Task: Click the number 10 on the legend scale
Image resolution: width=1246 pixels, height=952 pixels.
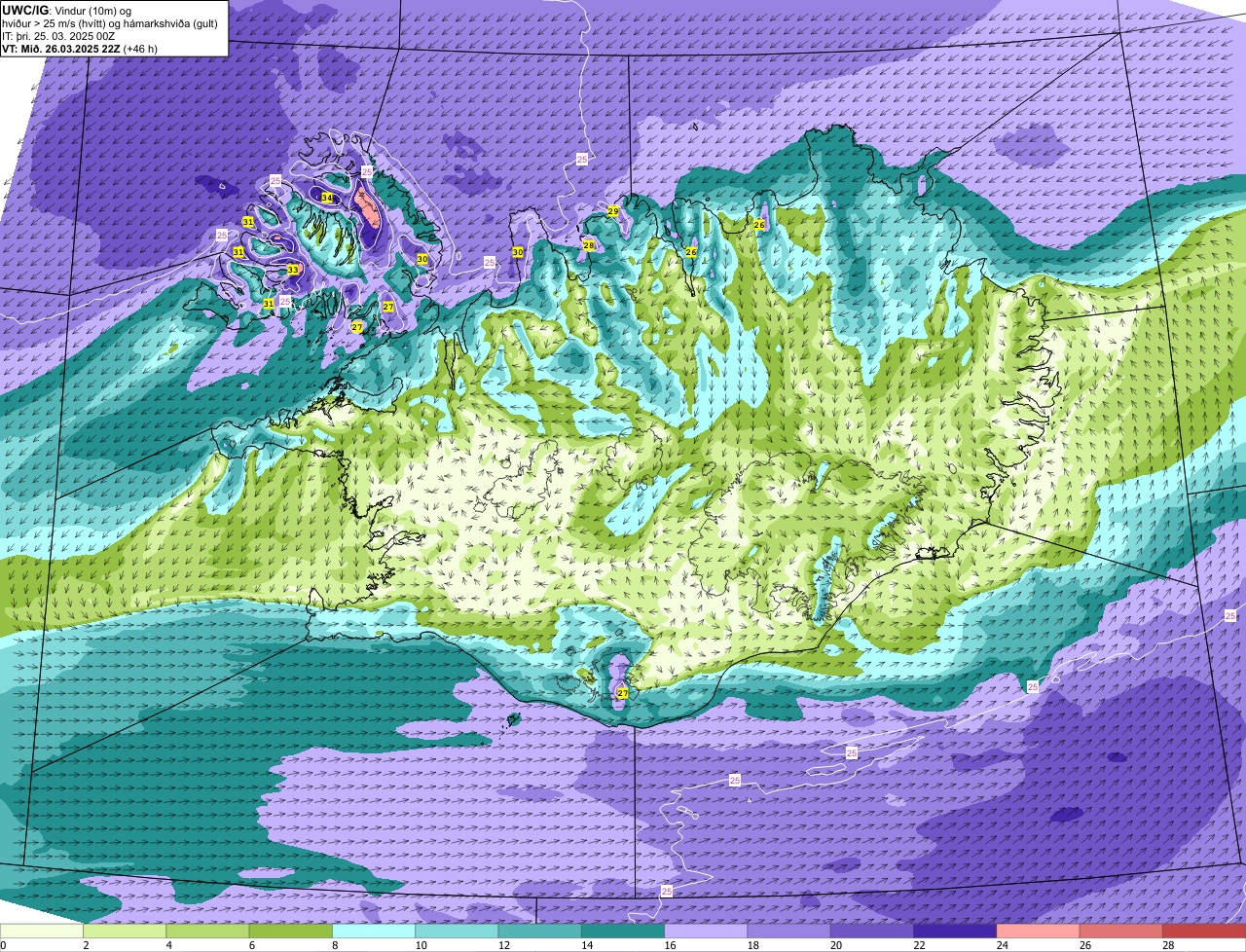Action: click(x=421, y=945)
